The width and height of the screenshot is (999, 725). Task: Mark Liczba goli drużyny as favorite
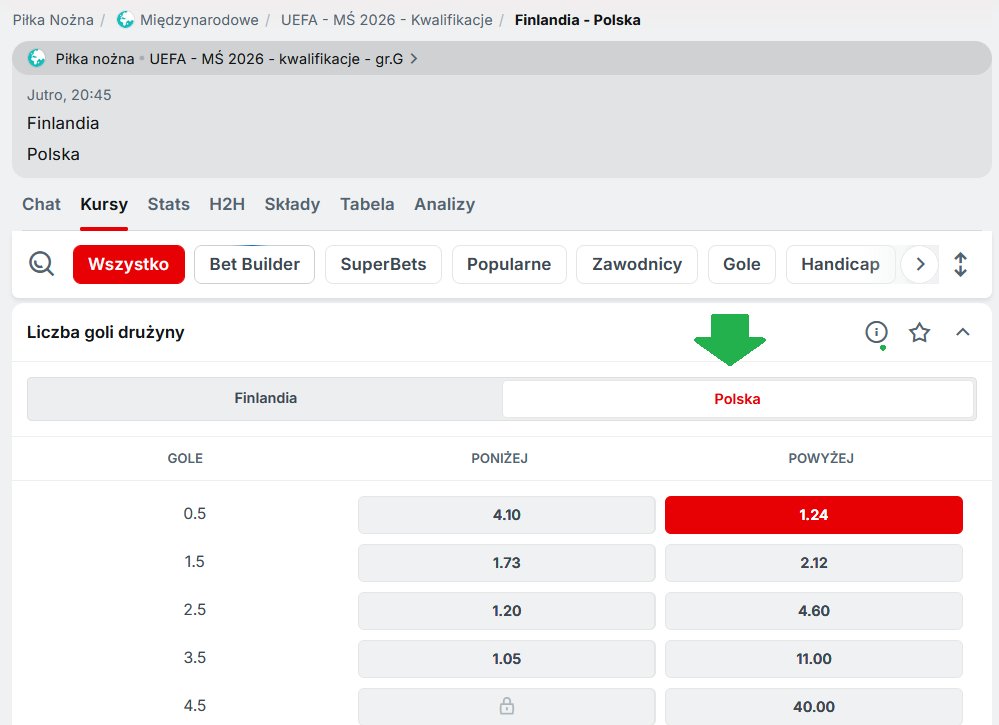coord(919,332)
